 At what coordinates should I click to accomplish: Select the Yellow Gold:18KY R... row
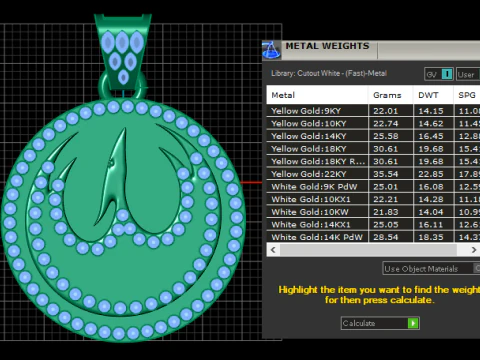373,161
